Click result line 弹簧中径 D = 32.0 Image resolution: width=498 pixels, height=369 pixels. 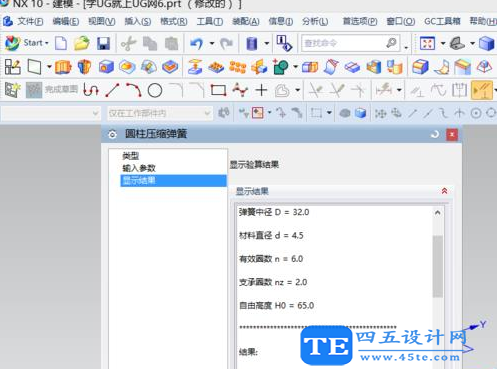click(274, 212)
